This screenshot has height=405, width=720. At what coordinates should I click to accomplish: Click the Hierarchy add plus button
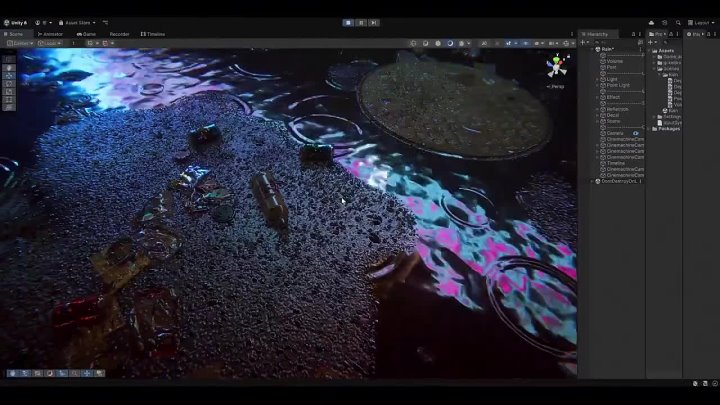(x=583, y=42)
